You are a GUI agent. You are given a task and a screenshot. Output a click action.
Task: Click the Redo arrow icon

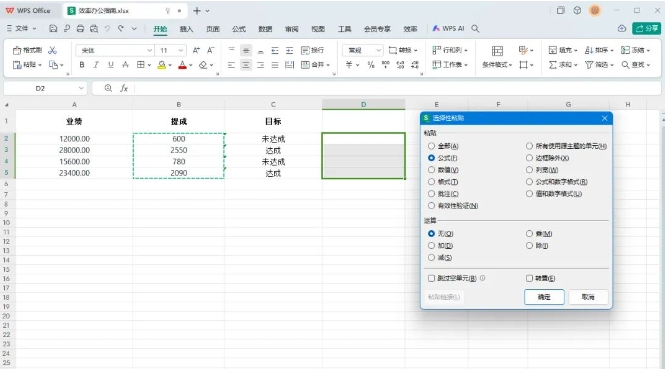(121, 28)
